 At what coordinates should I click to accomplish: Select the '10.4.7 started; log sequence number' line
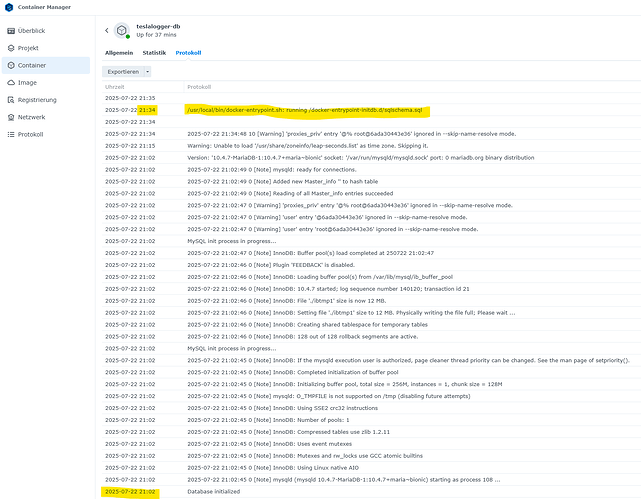point(371,289)
